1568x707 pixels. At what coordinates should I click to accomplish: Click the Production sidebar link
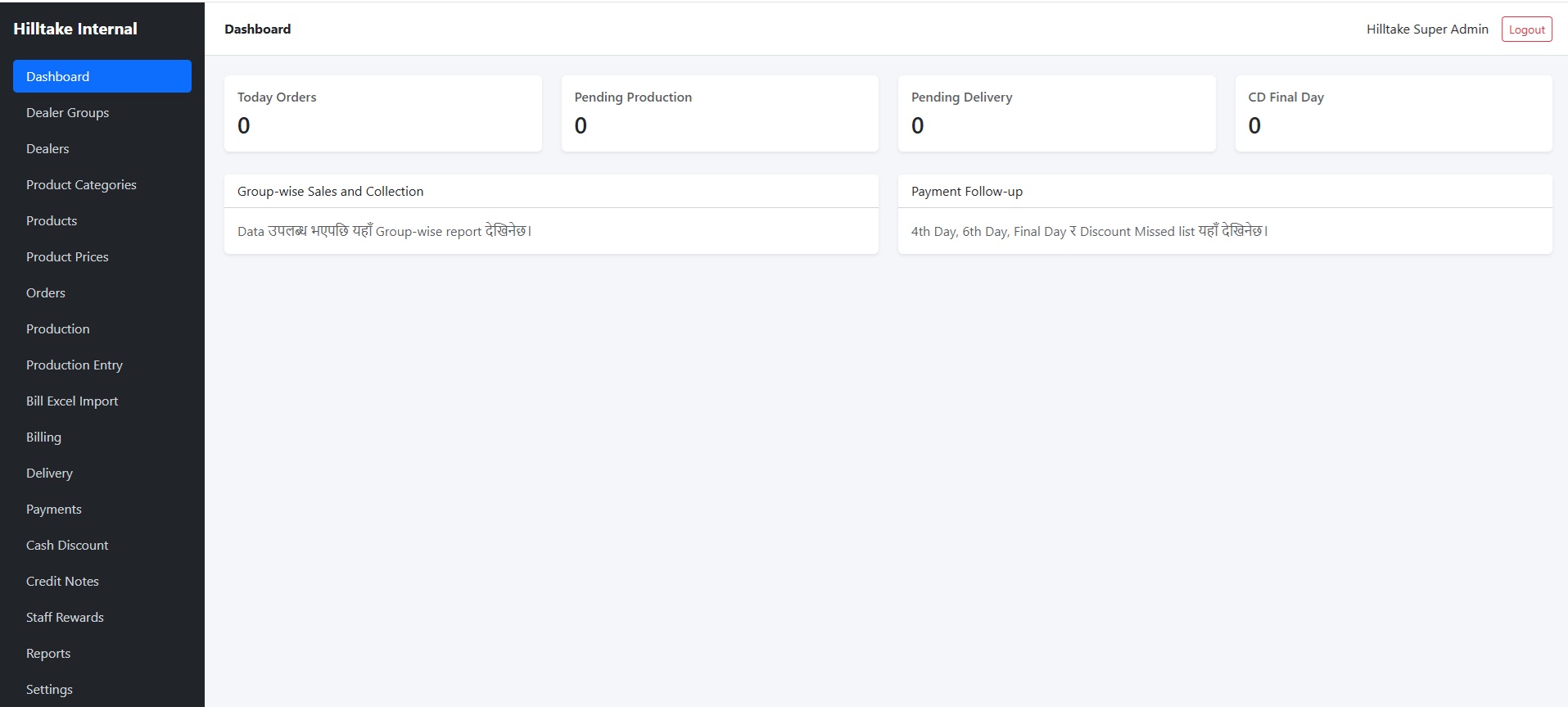point(102,329)
